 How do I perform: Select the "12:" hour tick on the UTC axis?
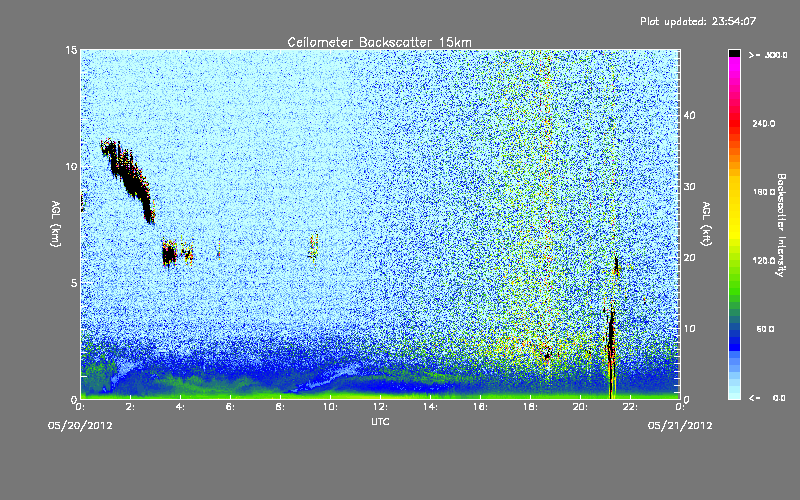[381, 407]
